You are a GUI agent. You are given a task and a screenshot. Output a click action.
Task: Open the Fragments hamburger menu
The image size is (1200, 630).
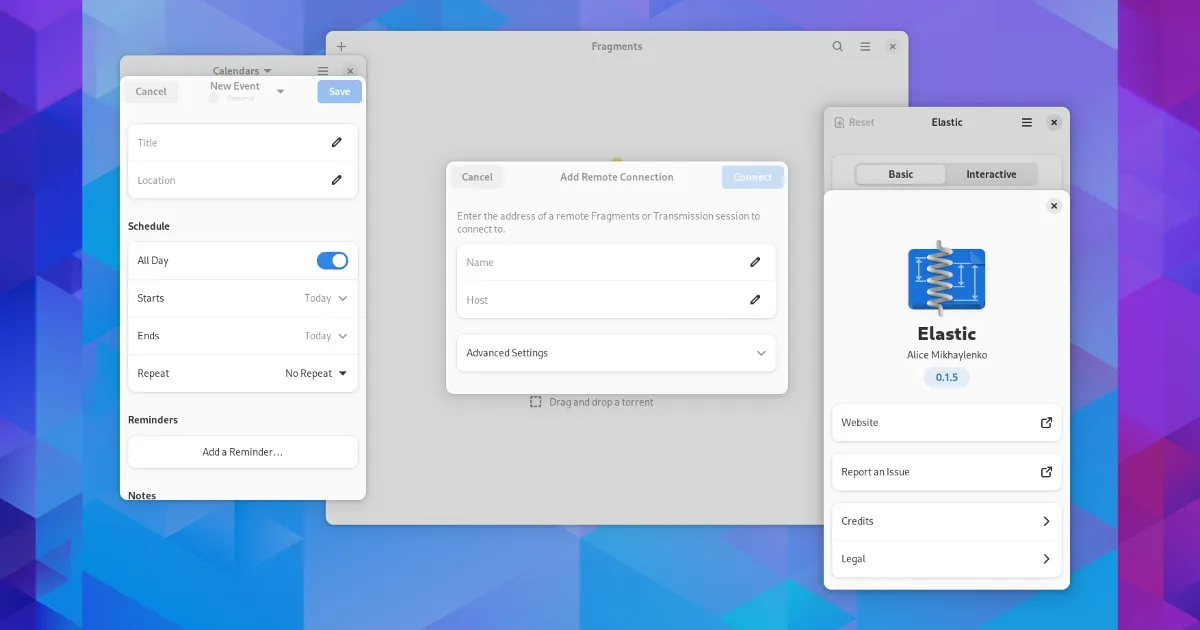(x=866, y=47)
